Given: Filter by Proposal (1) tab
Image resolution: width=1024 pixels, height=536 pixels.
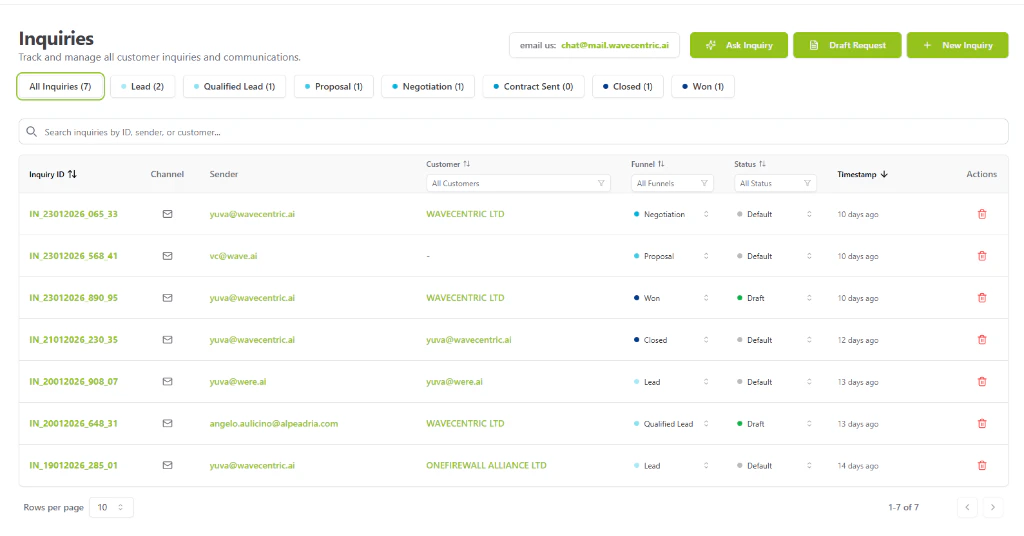Looking at the screenshot, I should [x=334, y=86].
